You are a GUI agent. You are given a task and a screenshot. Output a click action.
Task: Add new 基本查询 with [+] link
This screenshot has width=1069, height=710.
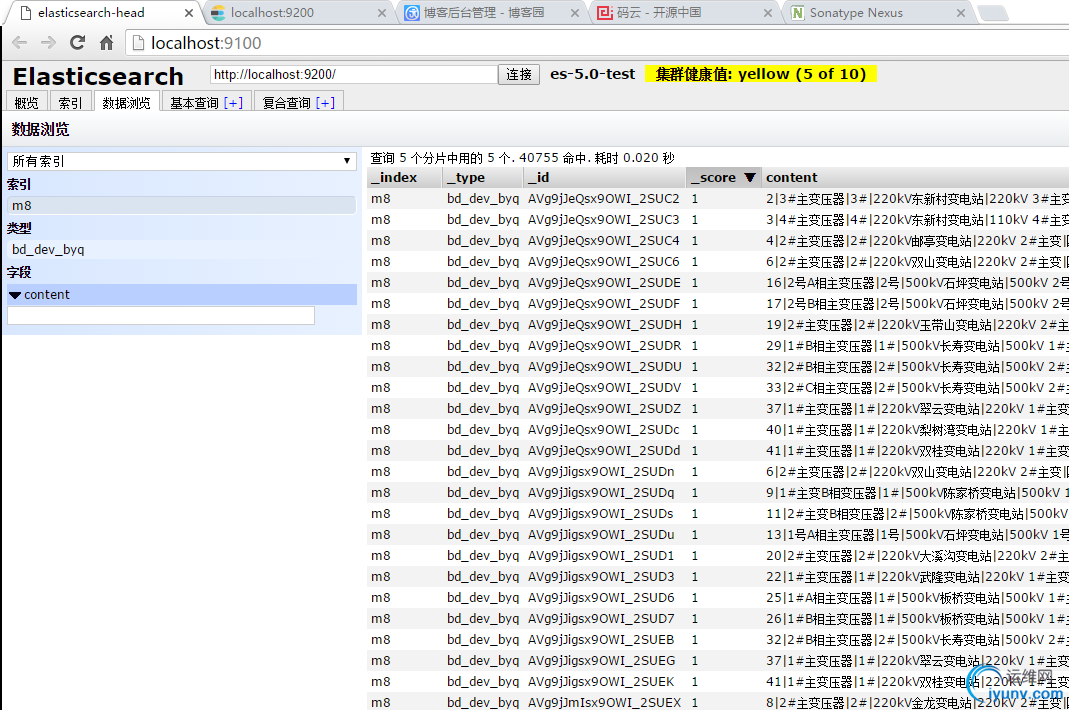pos(233,103)
